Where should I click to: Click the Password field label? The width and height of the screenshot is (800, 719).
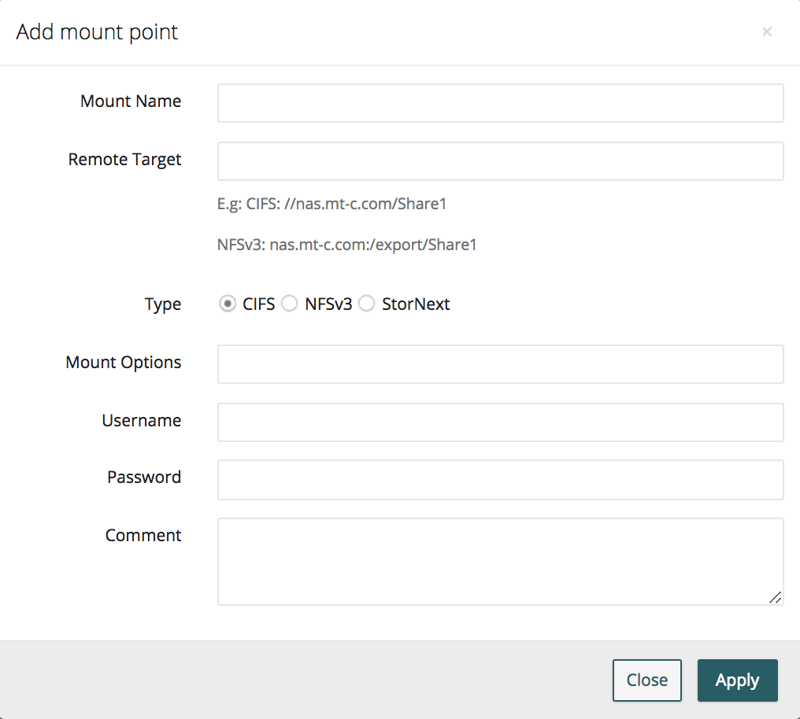tap(144, 477)
